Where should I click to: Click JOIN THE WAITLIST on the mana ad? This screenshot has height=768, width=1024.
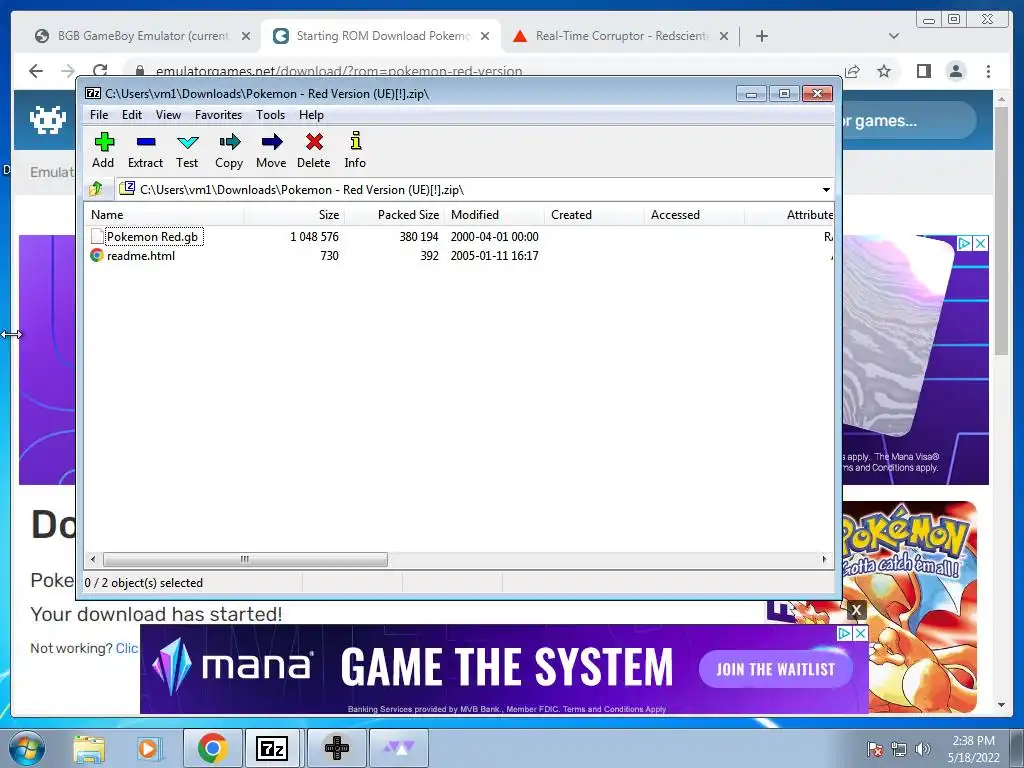pyautogui.click(x=776, y=669)
